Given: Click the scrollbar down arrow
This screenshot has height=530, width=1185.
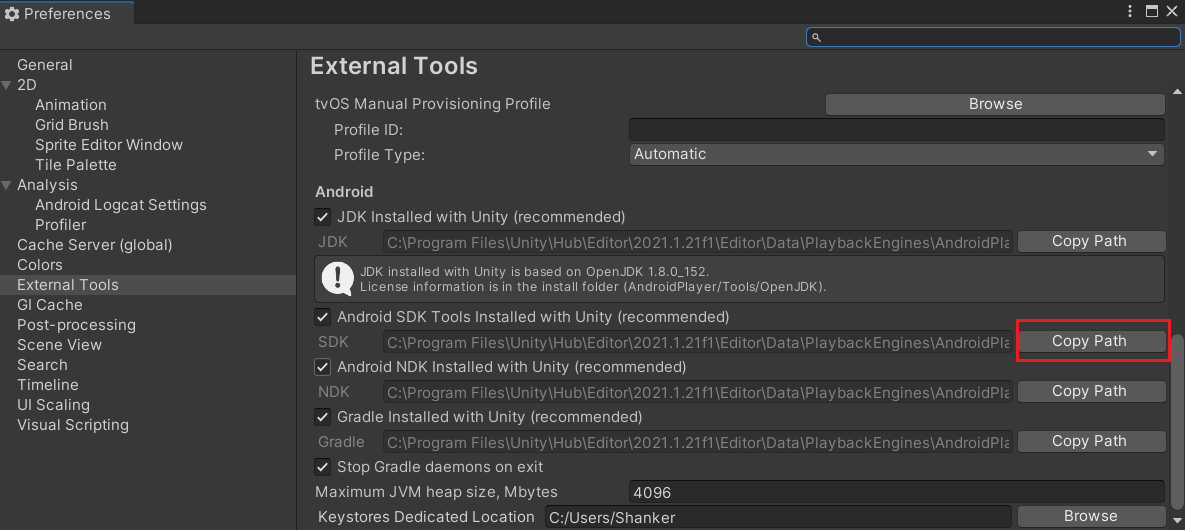Looking at the screenshot, I should click(1177, 520).
